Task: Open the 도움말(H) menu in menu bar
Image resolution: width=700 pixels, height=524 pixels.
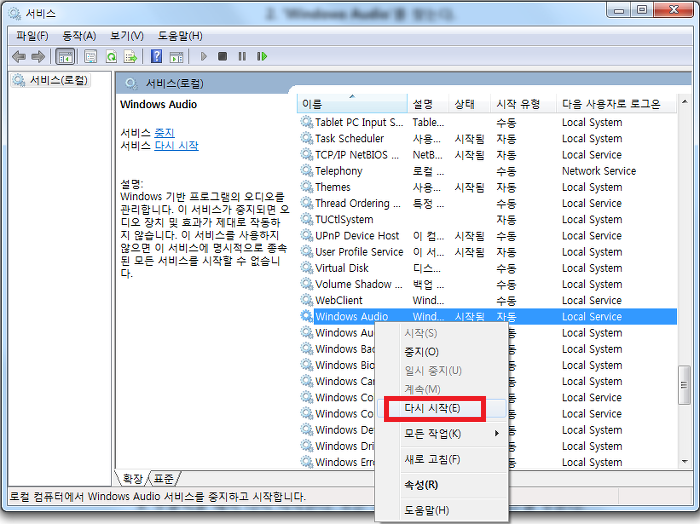Action: point(180,36)
